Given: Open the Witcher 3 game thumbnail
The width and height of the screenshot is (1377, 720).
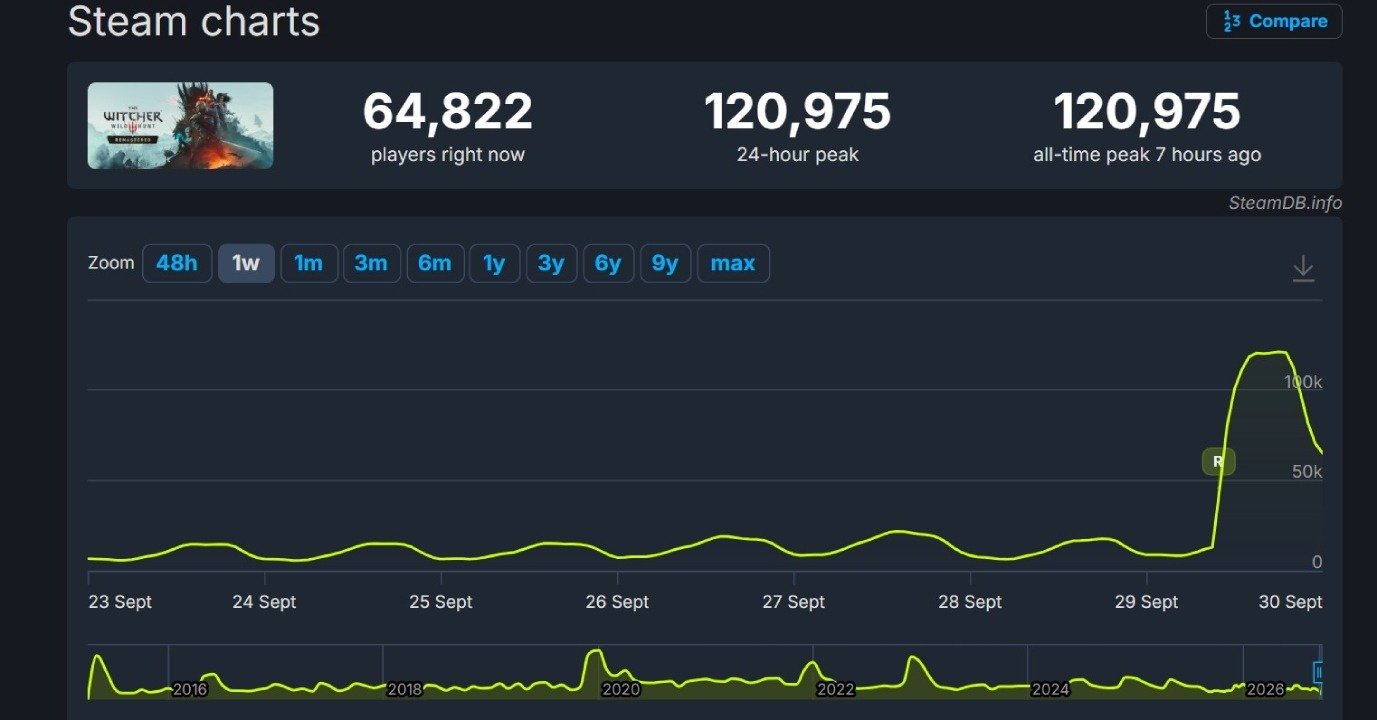Looking at the screenshot, I should pyautogui.click(x=180, y=125).
